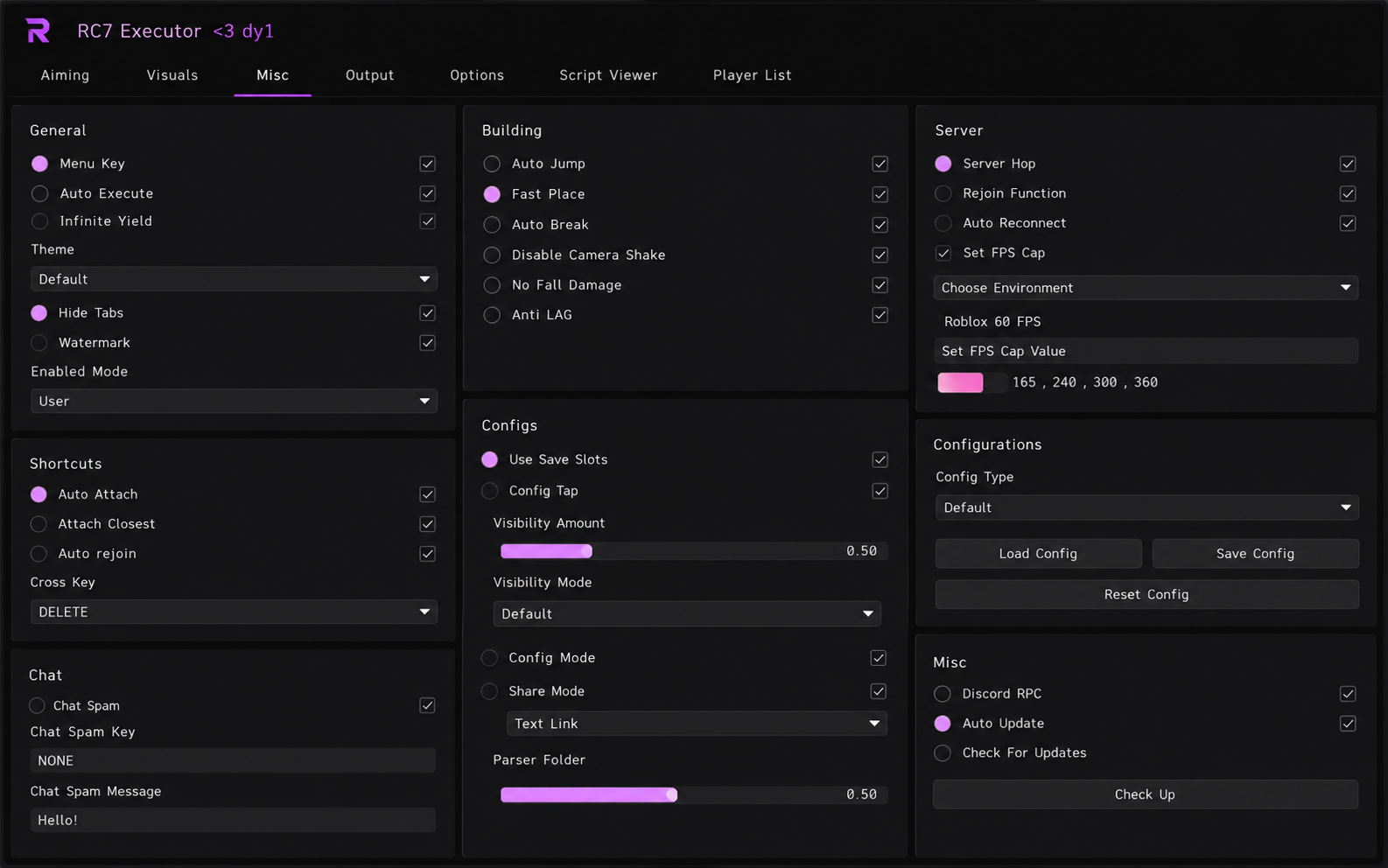
Task: Open the Text Link dropdown
Action: (x=697, y=724)
